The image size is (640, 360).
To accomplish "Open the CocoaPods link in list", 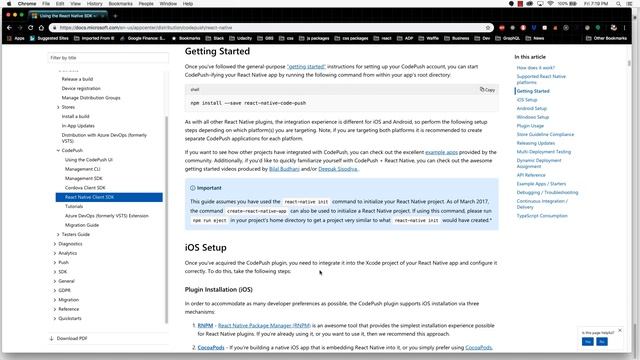I will [x=211, y=348].
